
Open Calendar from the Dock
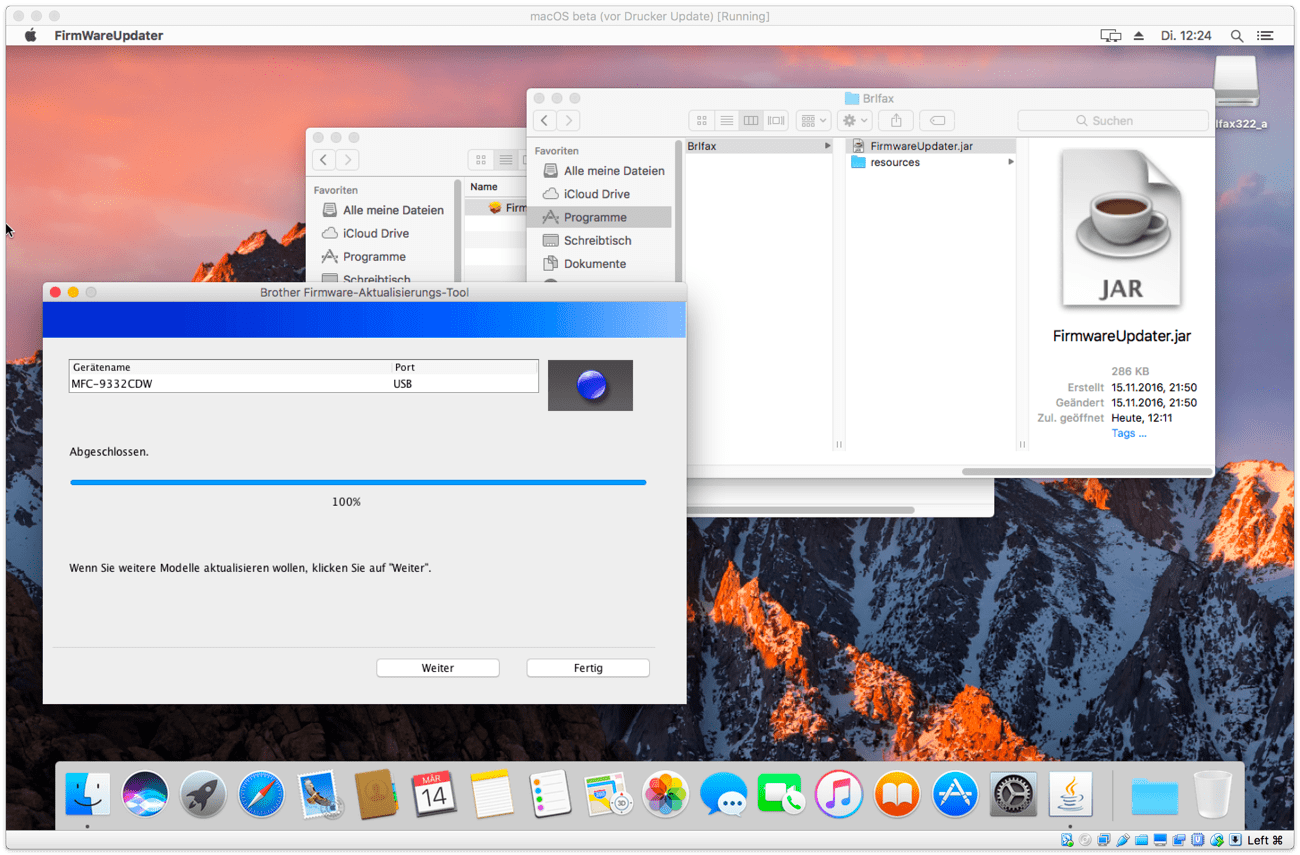pyautogui.click(x=434, y=795)
